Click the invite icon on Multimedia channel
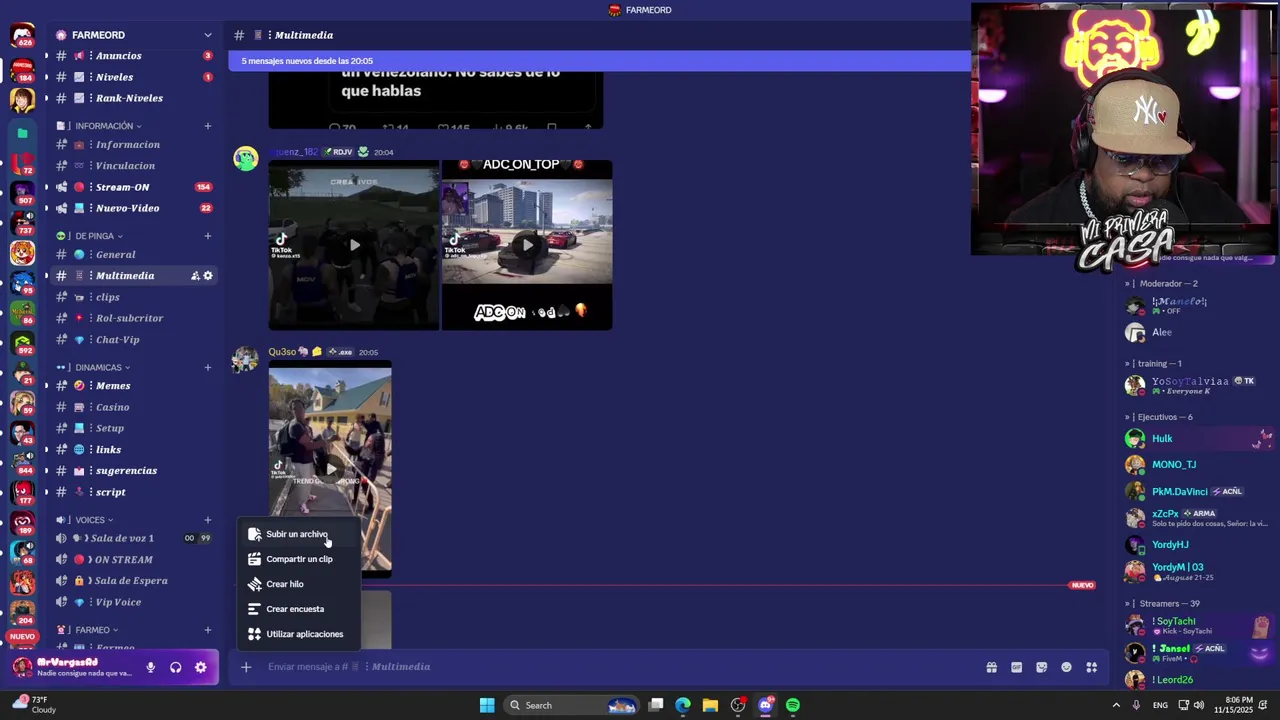1280x720 pixels. pos(195,276)
